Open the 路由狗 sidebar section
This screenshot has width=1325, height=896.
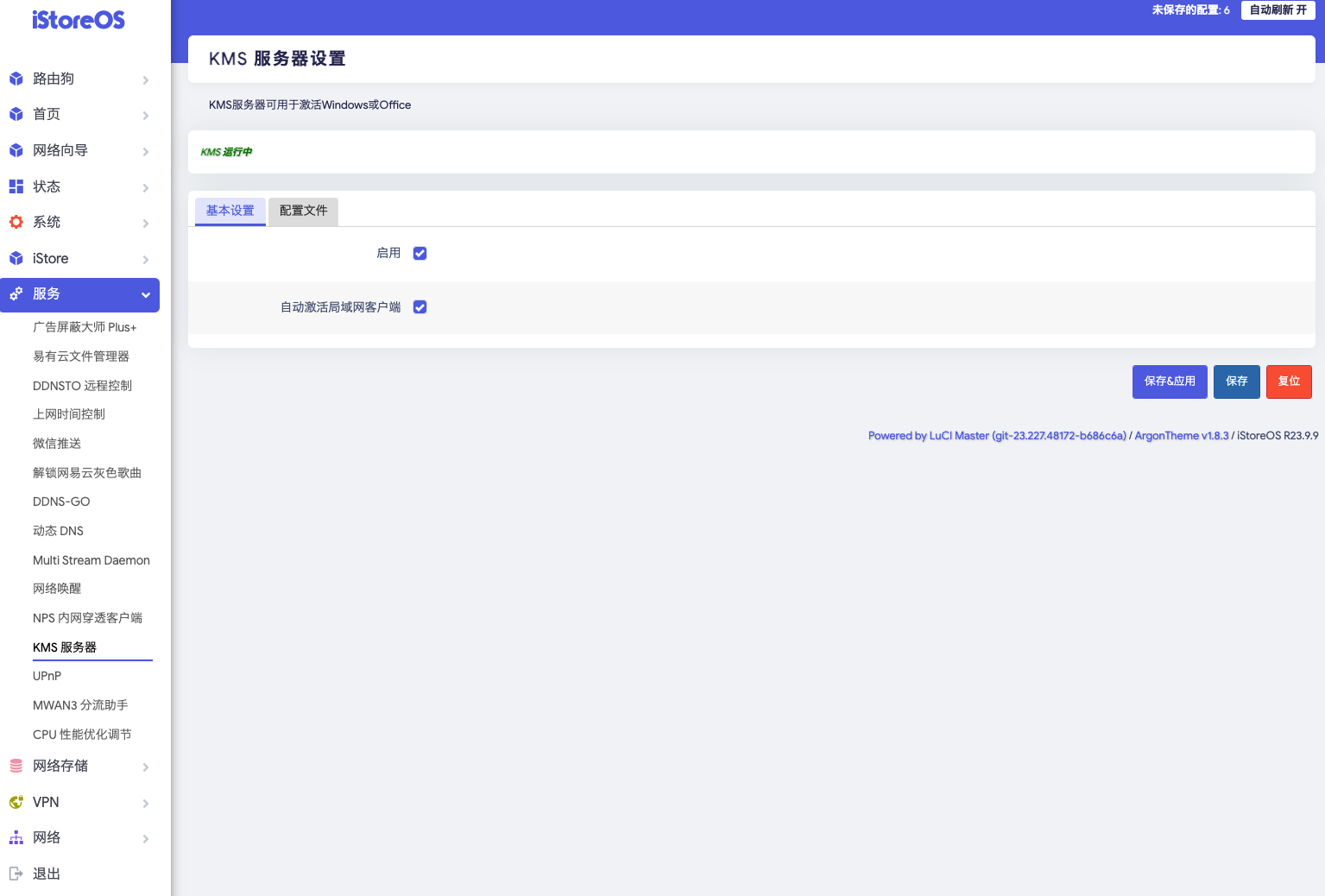[x=16, y=79]
